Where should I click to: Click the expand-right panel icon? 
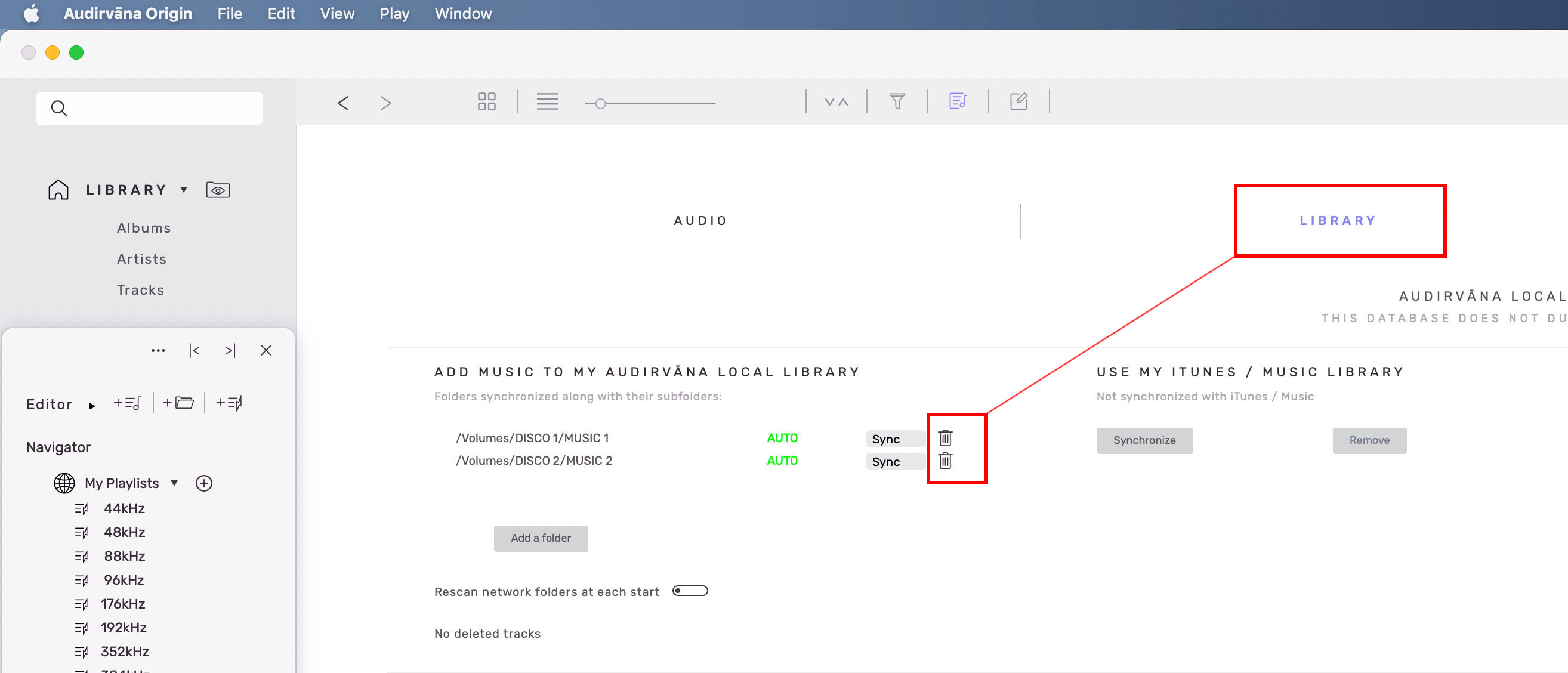tap(230, 350)
